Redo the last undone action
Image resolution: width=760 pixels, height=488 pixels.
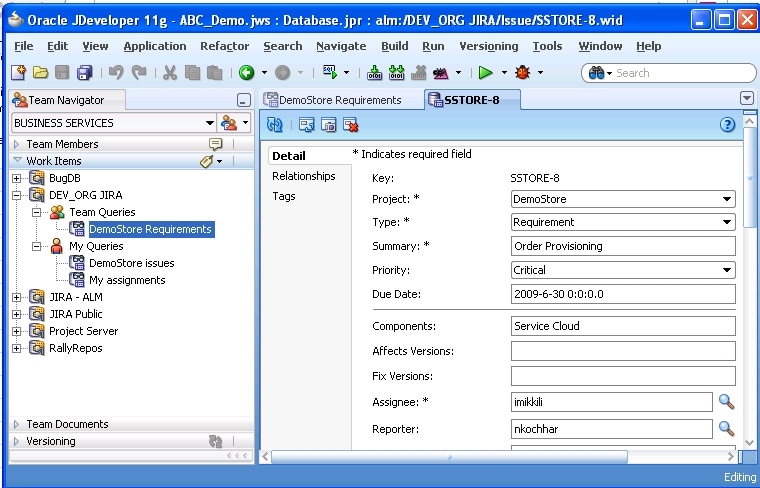[139, 73]
